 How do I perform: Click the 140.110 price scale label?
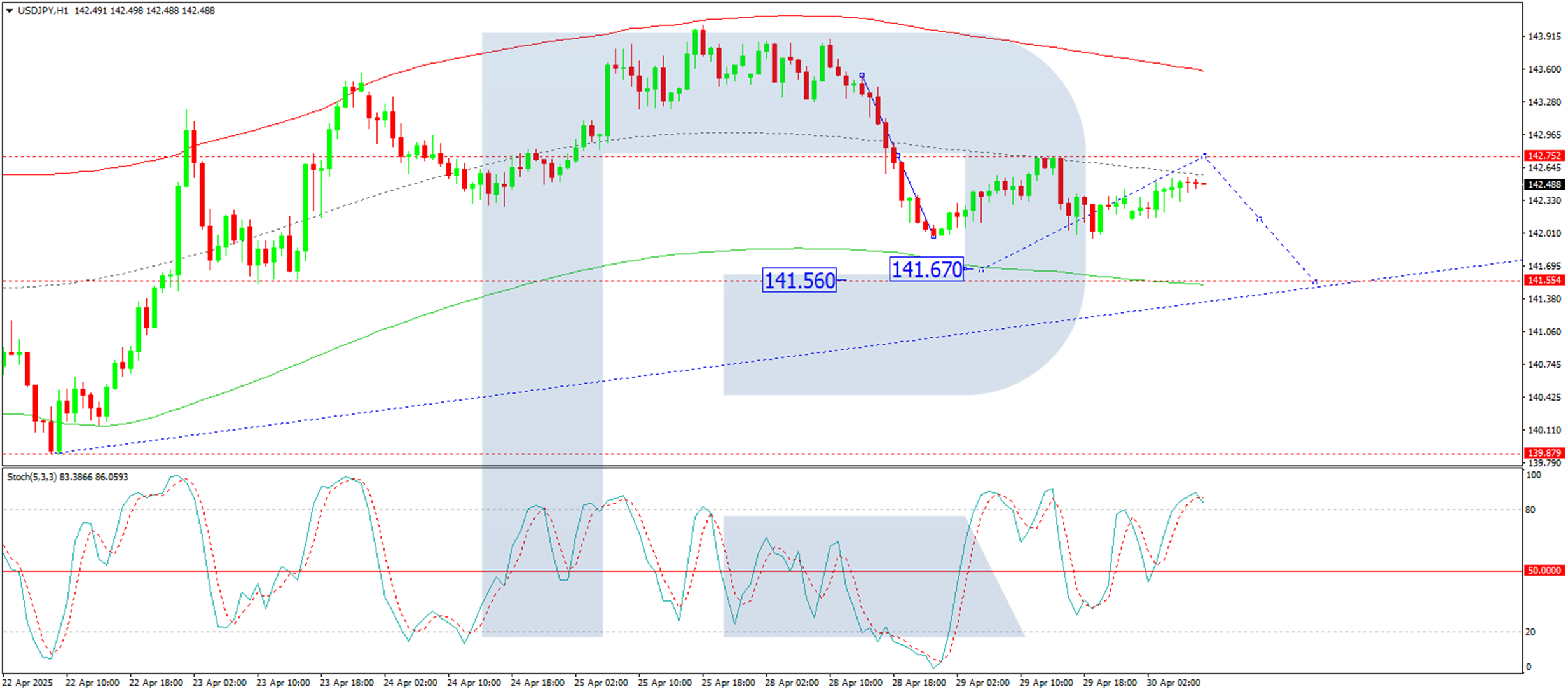tap(1544, 430)
